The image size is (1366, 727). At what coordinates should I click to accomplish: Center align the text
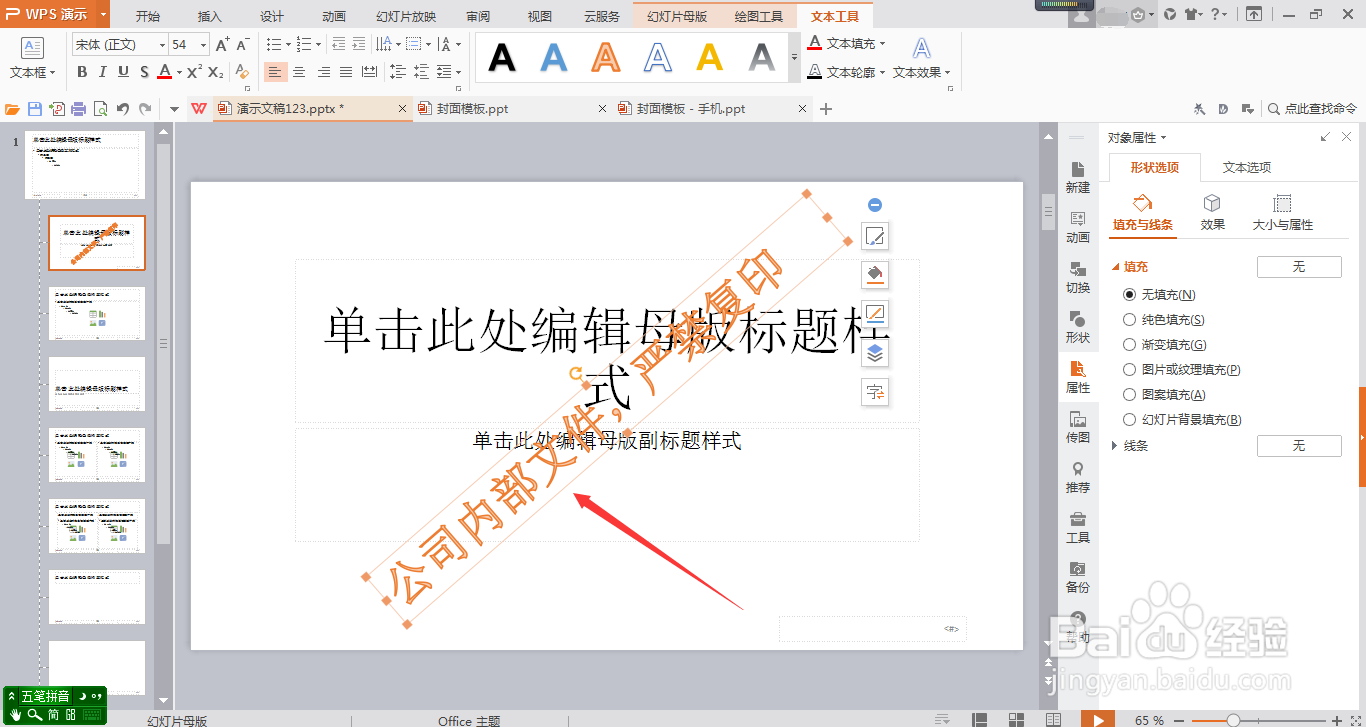click(298, 72)
